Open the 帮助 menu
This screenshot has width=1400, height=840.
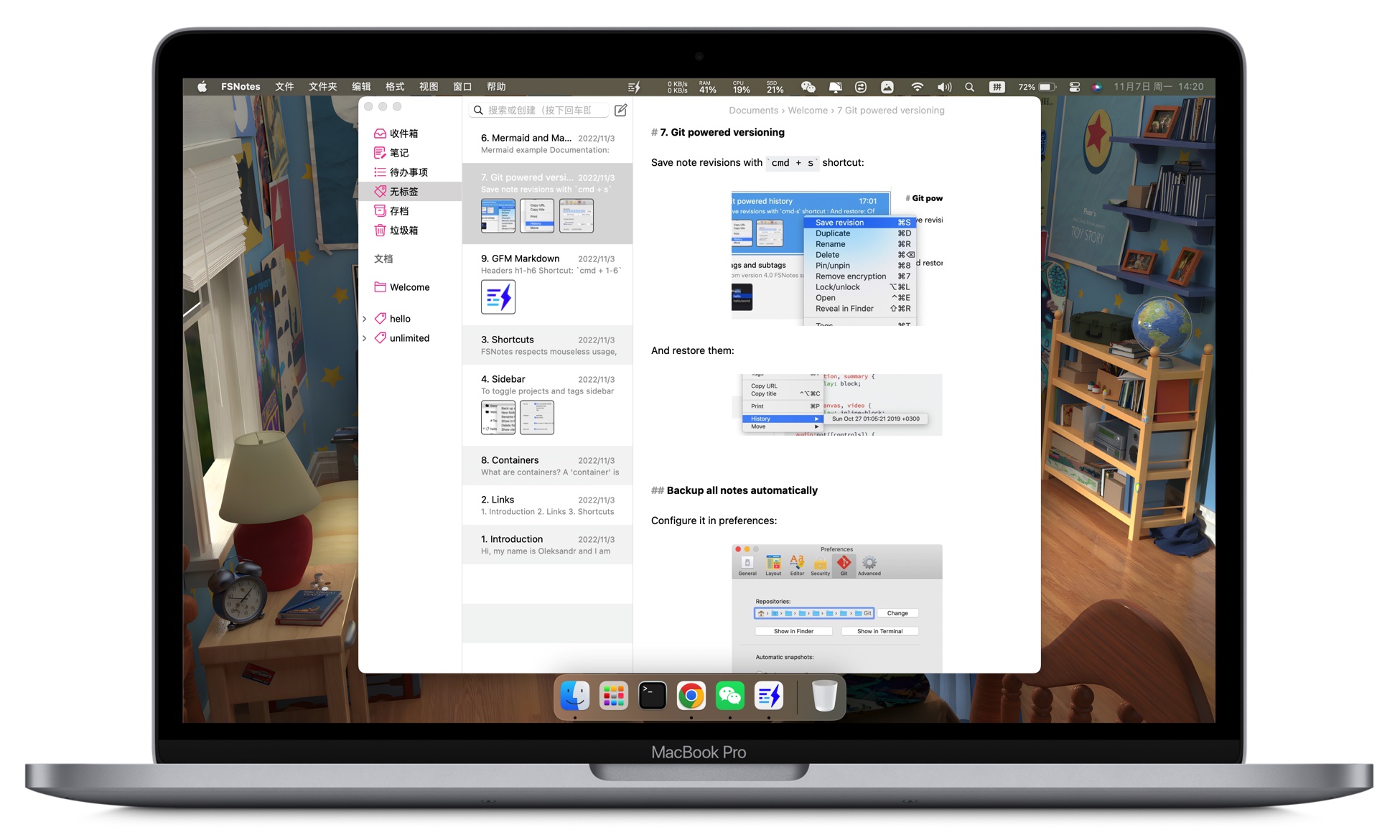point(496,87)
